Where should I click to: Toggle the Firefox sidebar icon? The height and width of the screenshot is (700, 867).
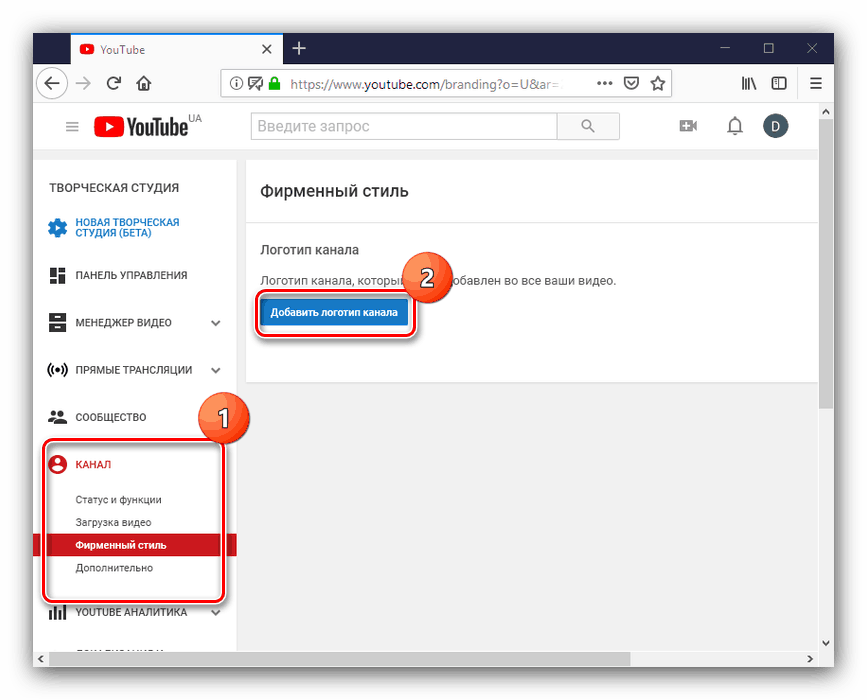coord(779,83)
